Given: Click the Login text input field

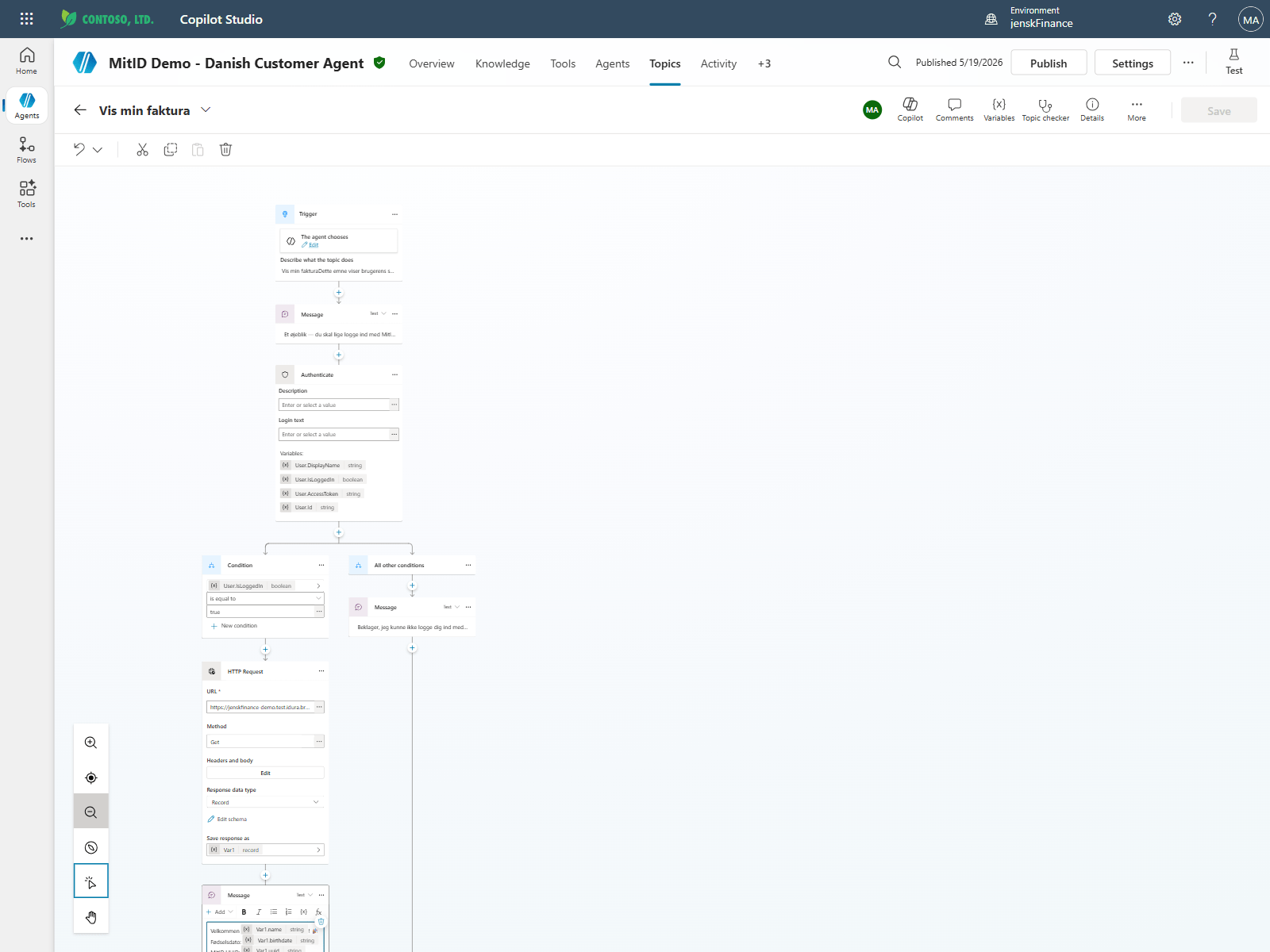Looking at the screenshot, I should pyautogui.click(x=333, y=434).
